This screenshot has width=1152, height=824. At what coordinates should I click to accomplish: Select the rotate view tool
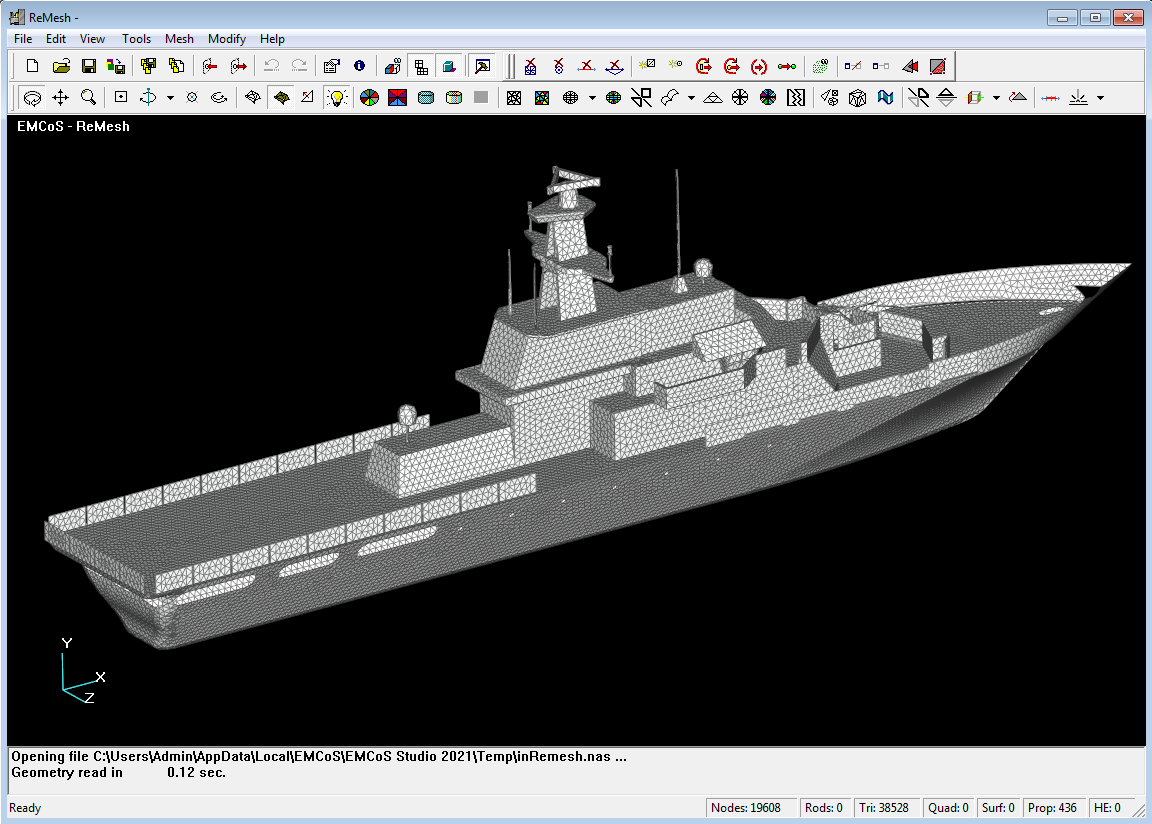point(32,98)
